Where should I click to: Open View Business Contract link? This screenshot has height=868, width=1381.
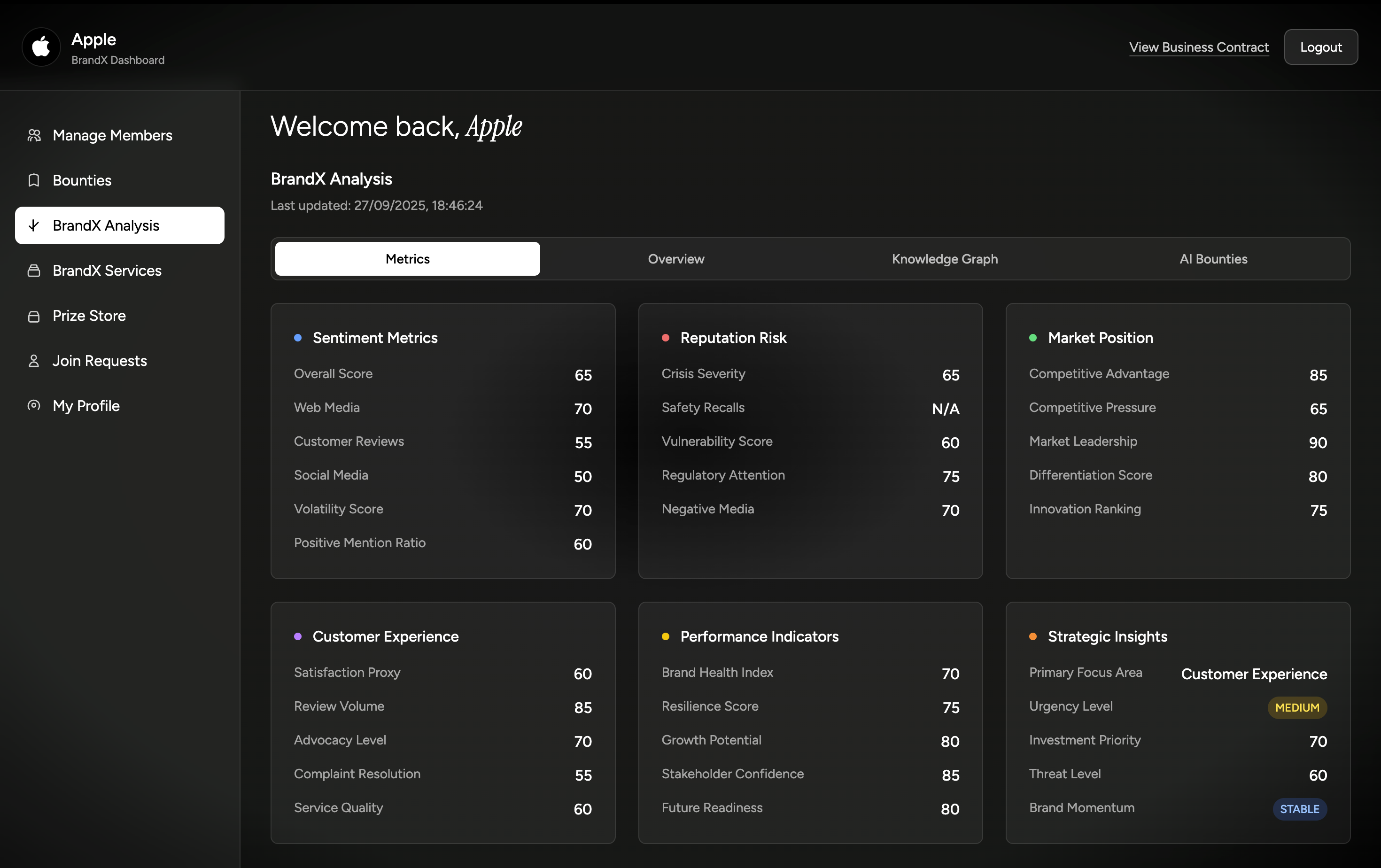click(x=1199, y=47)
